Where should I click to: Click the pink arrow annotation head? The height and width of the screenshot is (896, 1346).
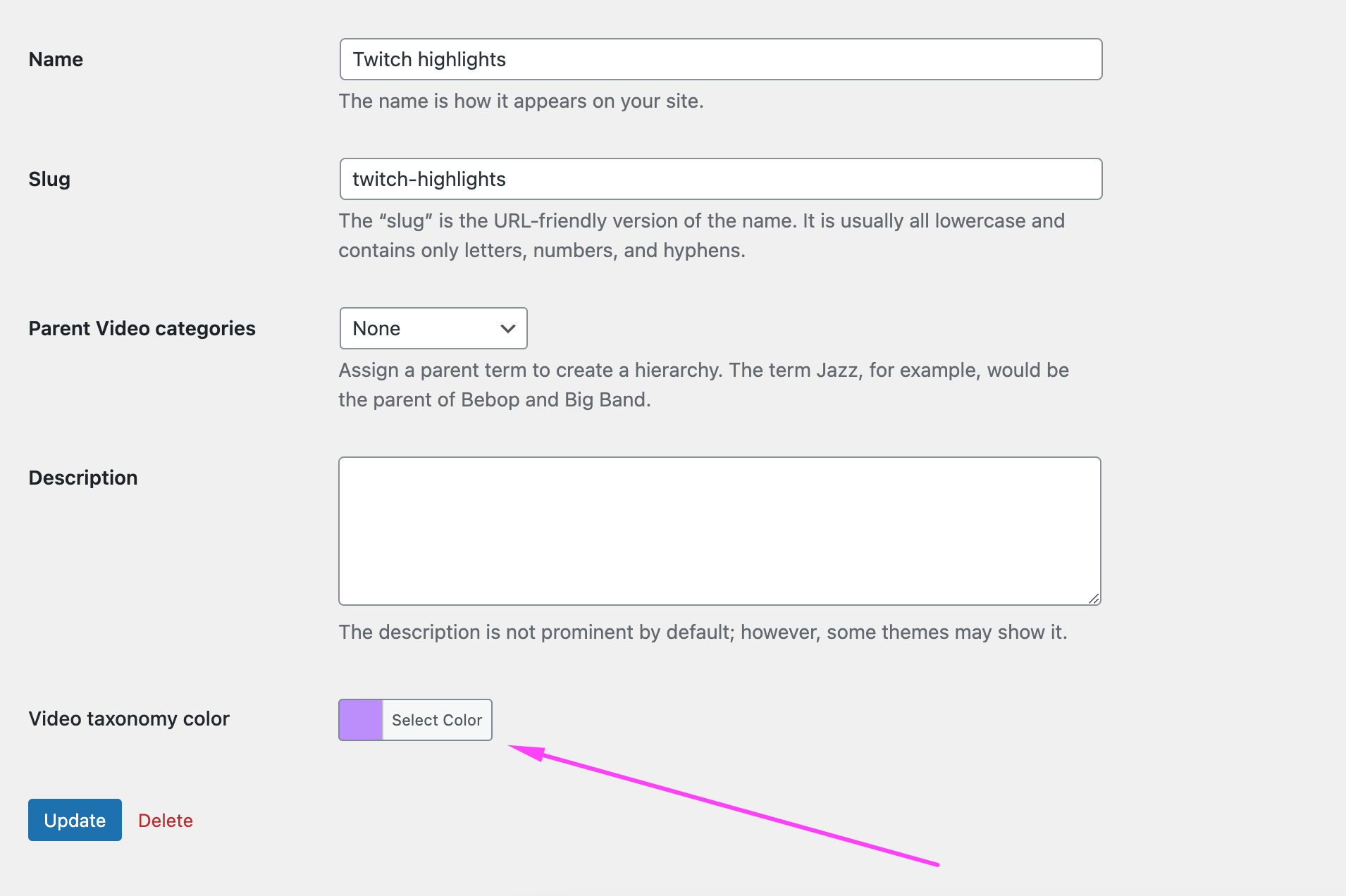point(529,752)
